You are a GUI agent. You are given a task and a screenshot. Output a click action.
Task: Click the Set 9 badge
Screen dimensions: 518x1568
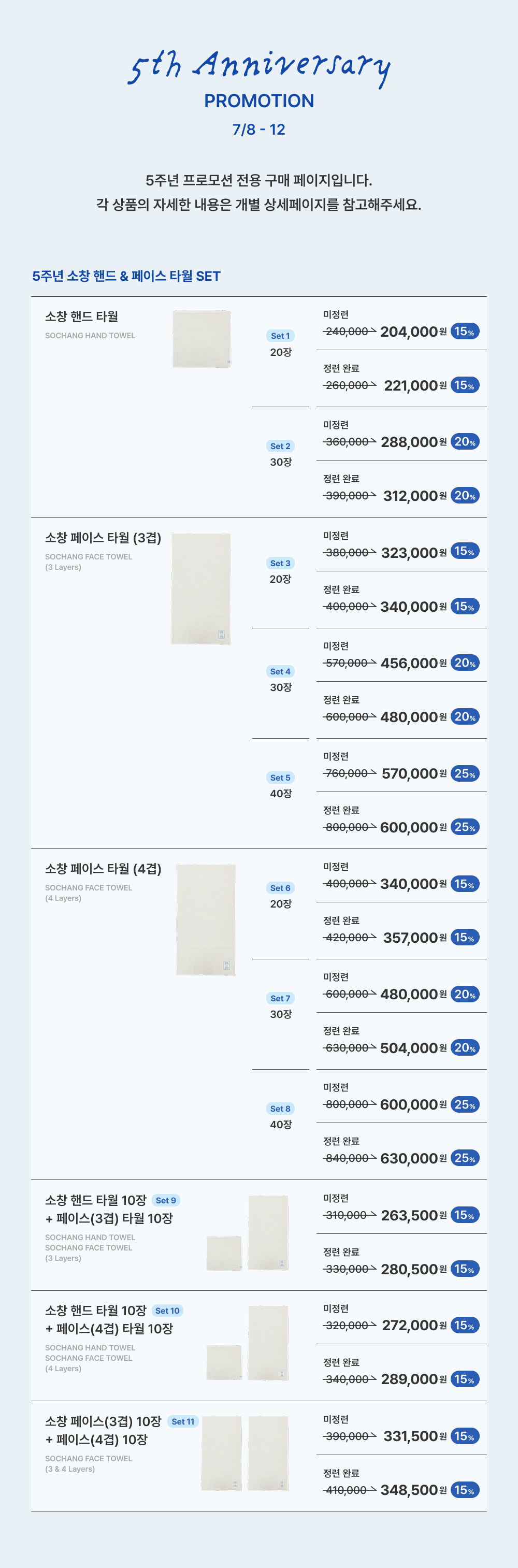166,1200
